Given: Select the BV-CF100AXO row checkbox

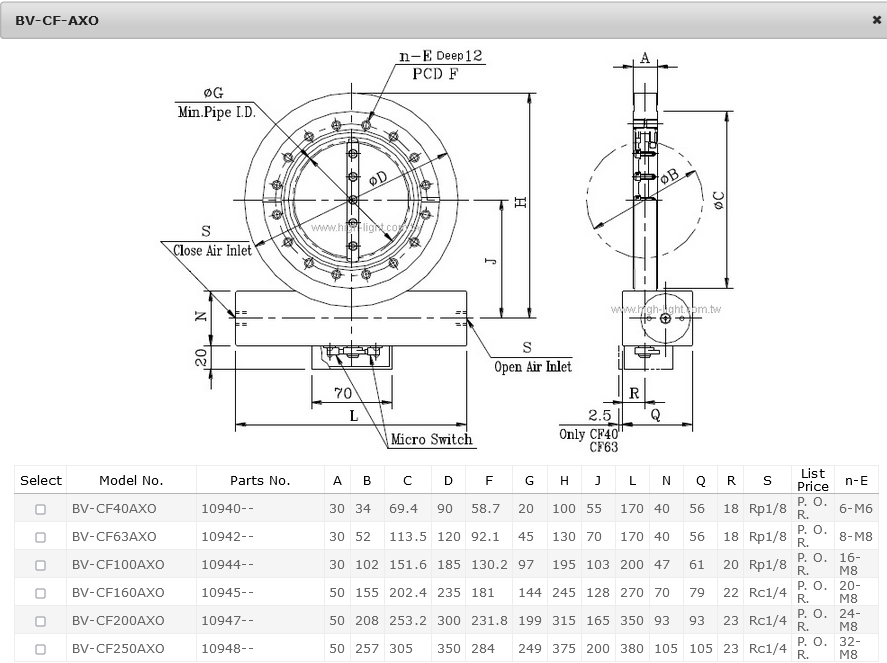Looking at the screenshot, I should point(41,565).
